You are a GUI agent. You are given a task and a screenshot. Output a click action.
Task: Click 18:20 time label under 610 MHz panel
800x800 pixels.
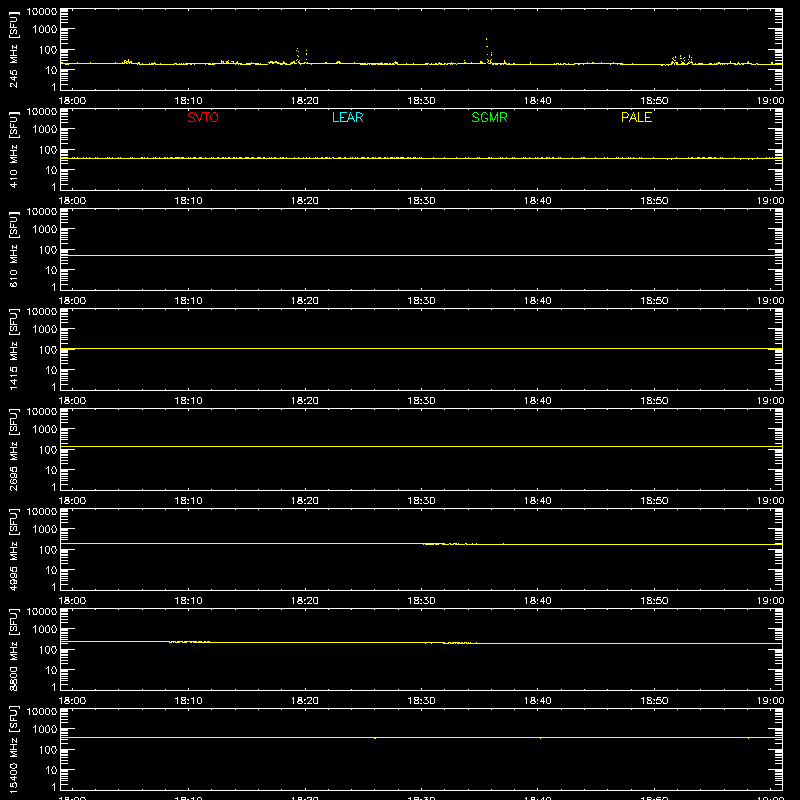pyautogui.click(x=305, y=301)
